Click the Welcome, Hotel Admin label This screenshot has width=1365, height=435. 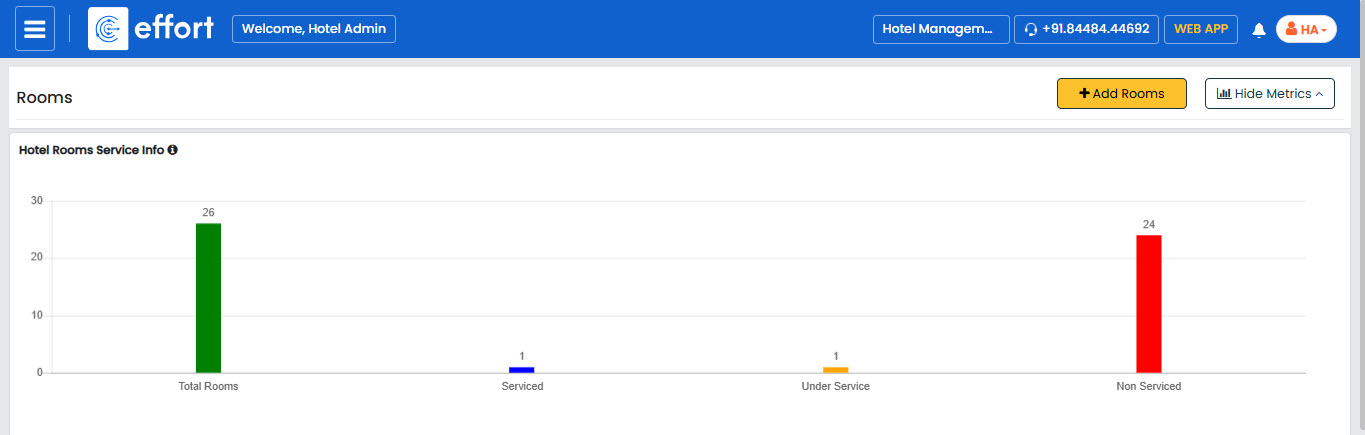[314, 29]
